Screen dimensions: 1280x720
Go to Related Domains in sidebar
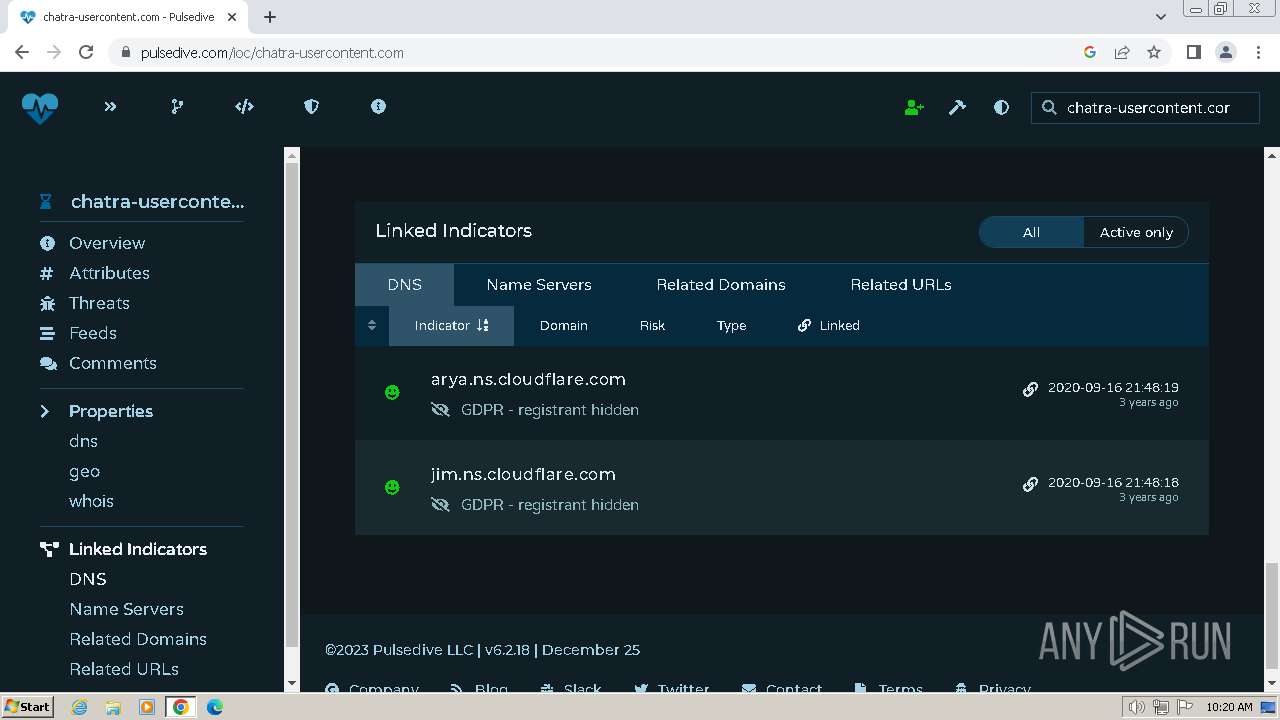tap(138, 639)
